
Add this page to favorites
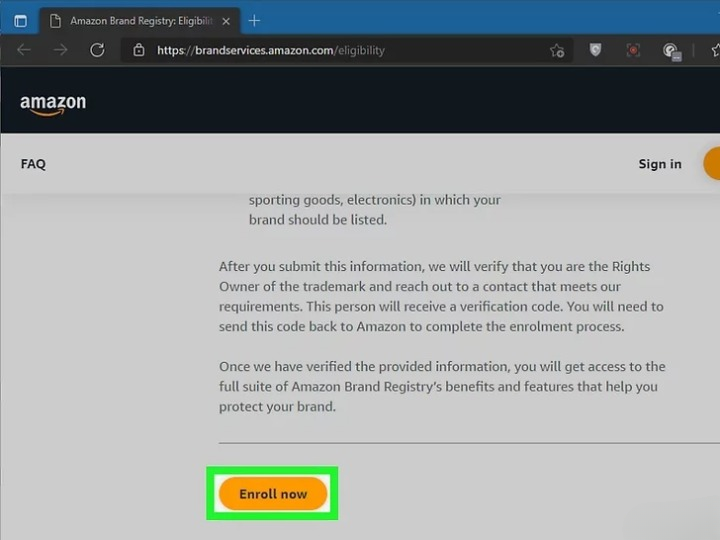[x=557, y=51]
